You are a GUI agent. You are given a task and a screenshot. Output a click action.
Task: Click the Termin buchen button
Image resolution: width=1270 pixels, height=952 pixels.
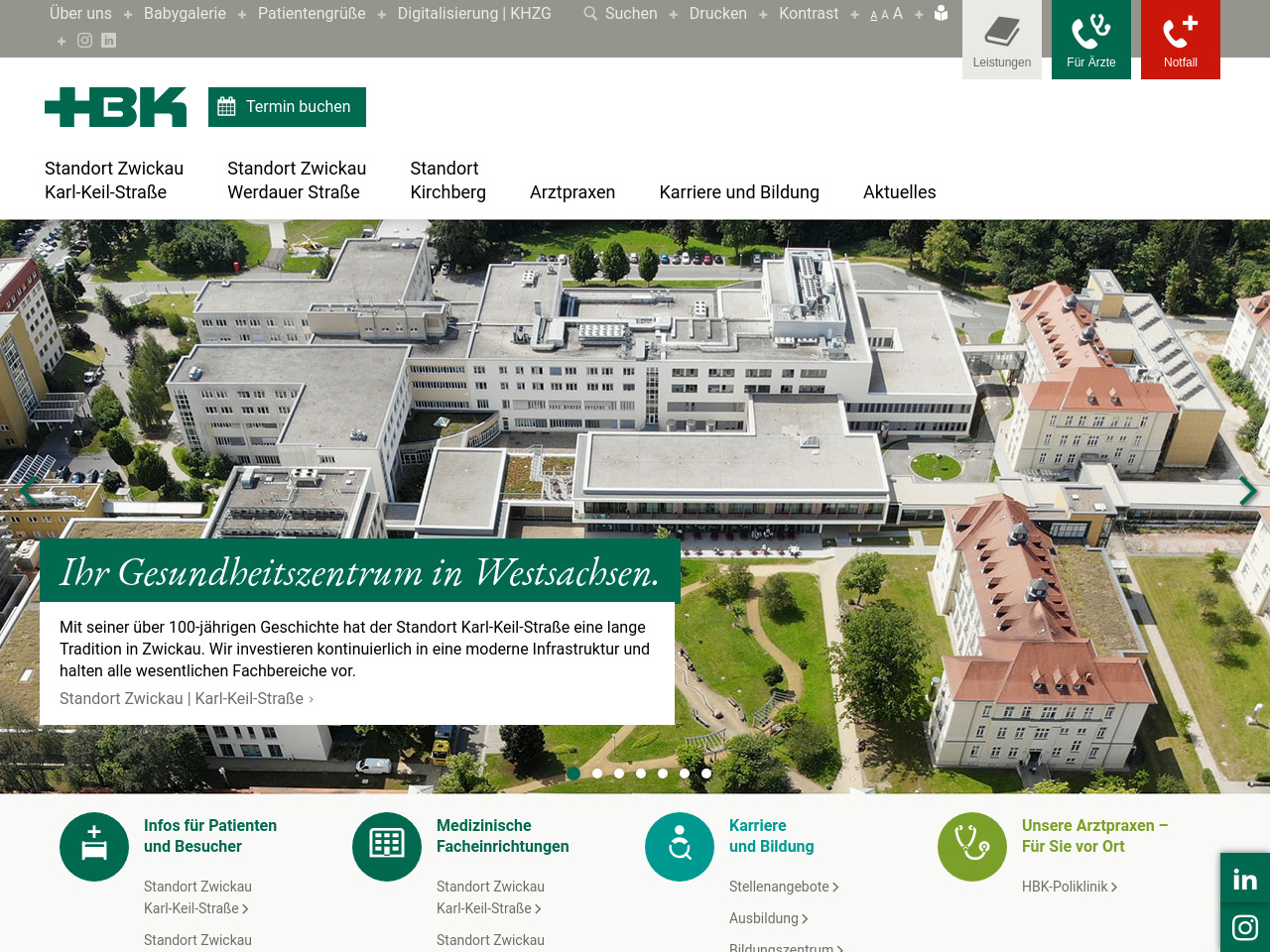coord(287,107)
